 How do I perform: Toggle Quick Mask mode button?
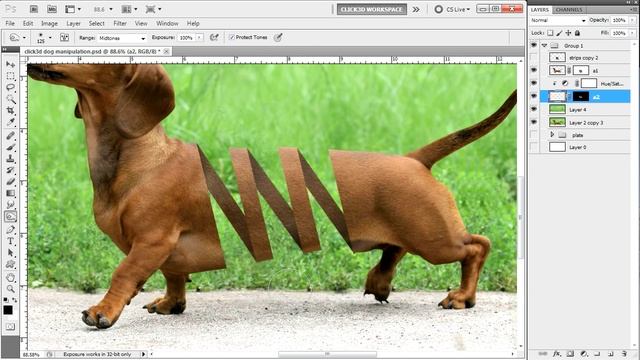click(10, 327)
